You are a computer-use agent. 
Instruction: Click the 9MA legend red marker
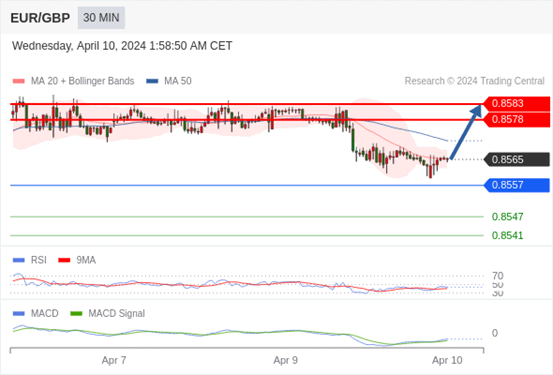64,260
